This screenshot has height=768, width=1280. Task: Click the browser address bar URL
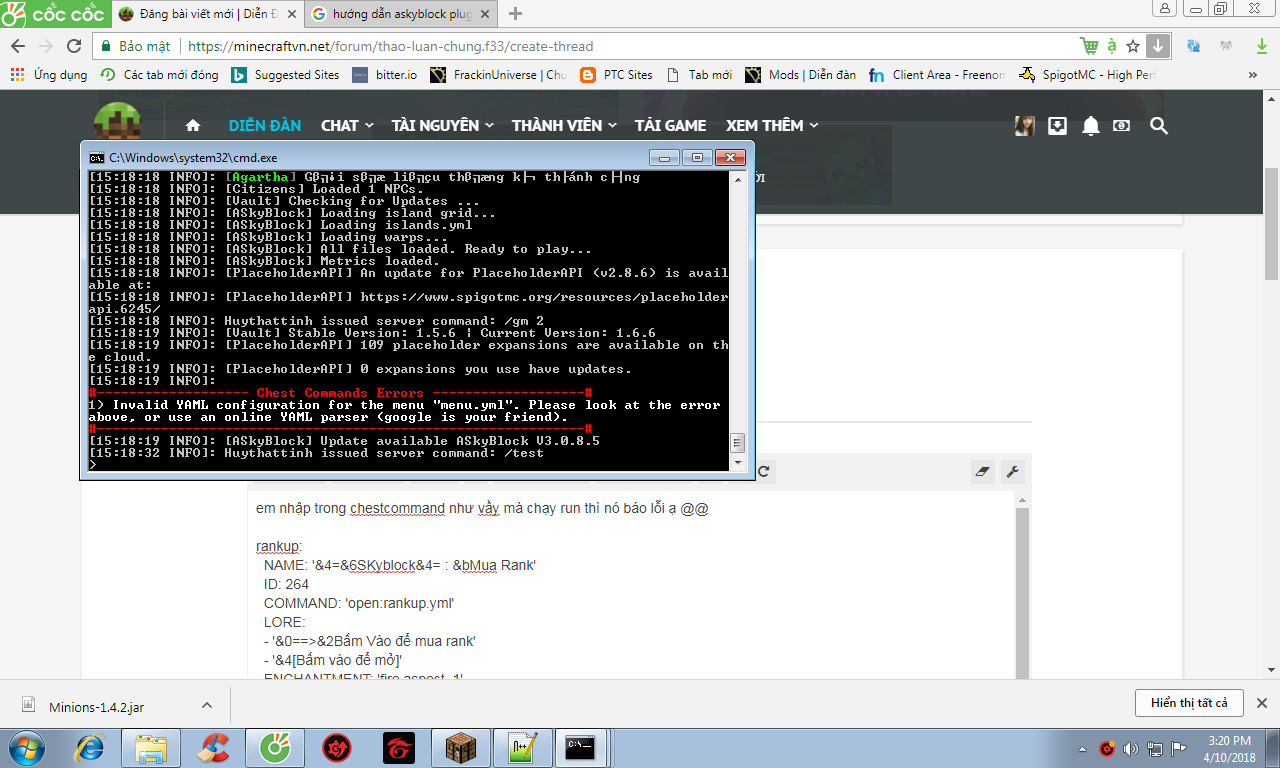391,46
